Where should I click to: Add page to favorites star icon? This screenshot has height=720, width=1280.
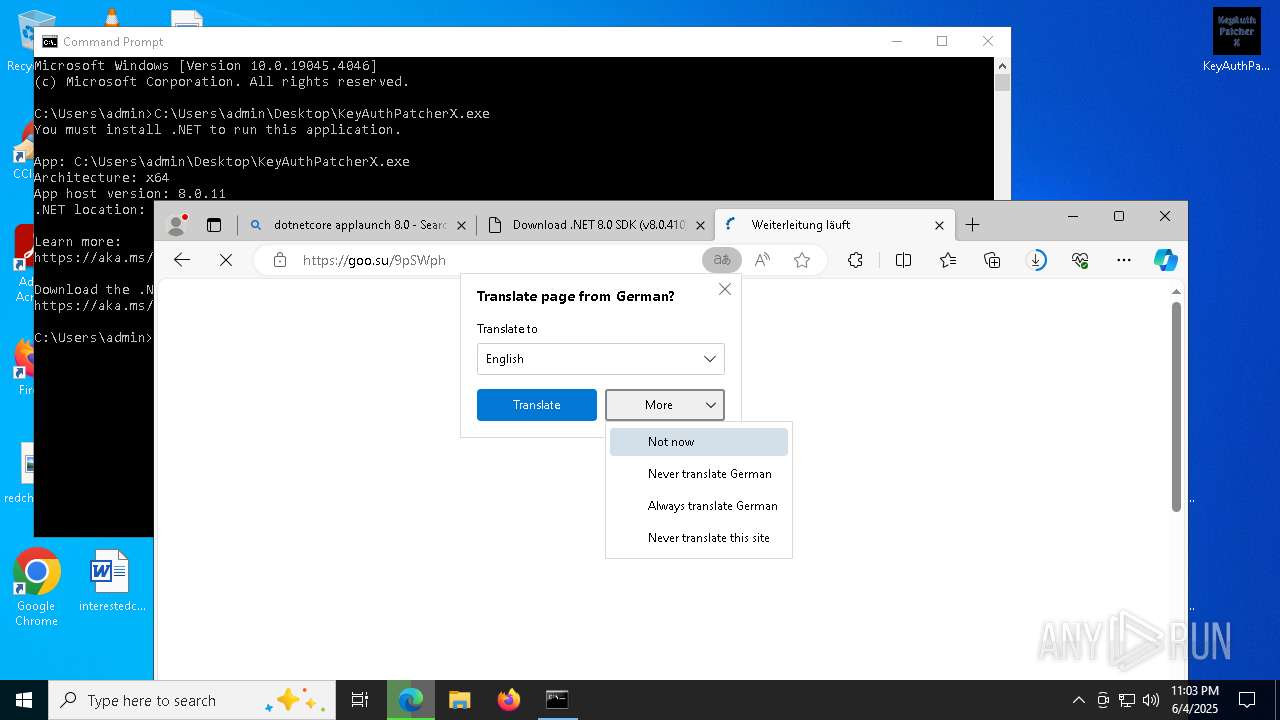pos(802,260)
